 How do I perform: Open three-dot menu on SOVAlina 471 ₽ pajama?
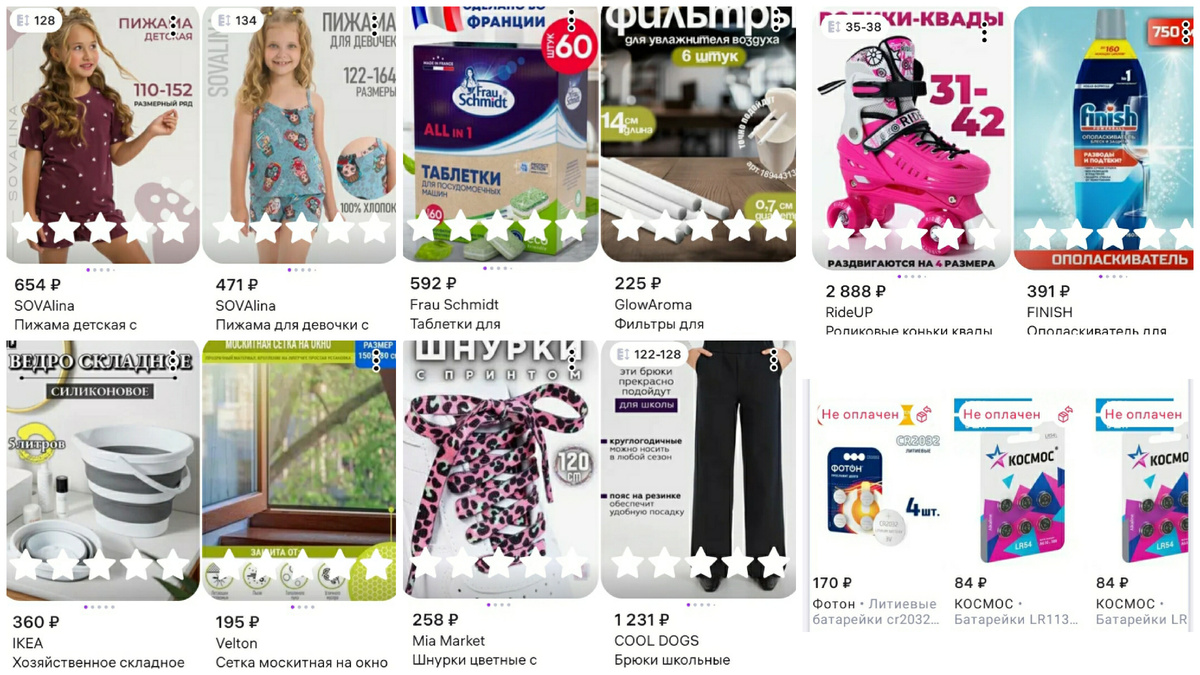click(375, 26)
